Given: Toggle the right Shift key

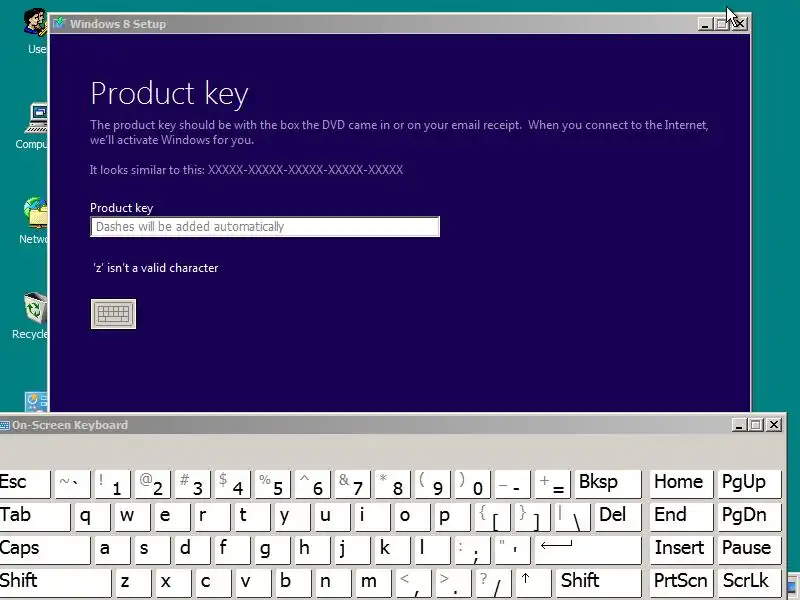Looking at the screenshot, I should coord(598,582).
